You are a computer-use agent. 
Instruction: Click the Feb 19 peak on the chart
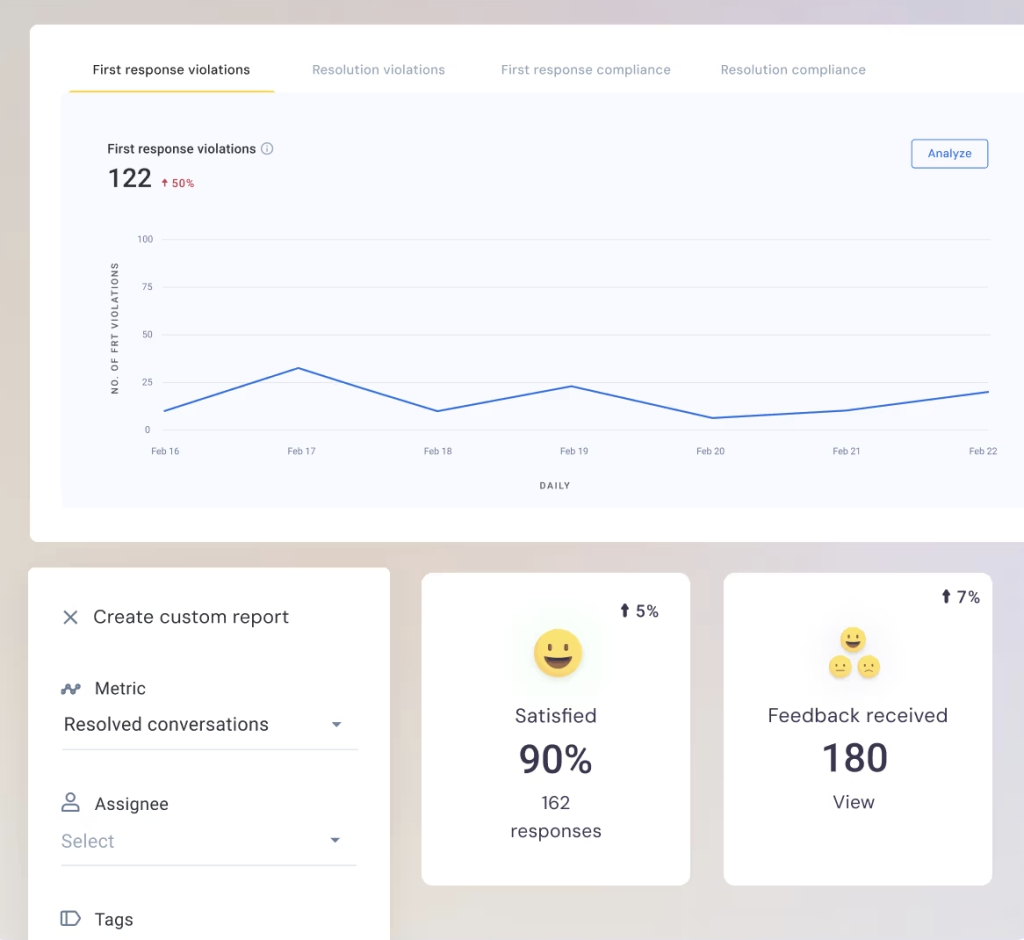(x=570, y=386)
